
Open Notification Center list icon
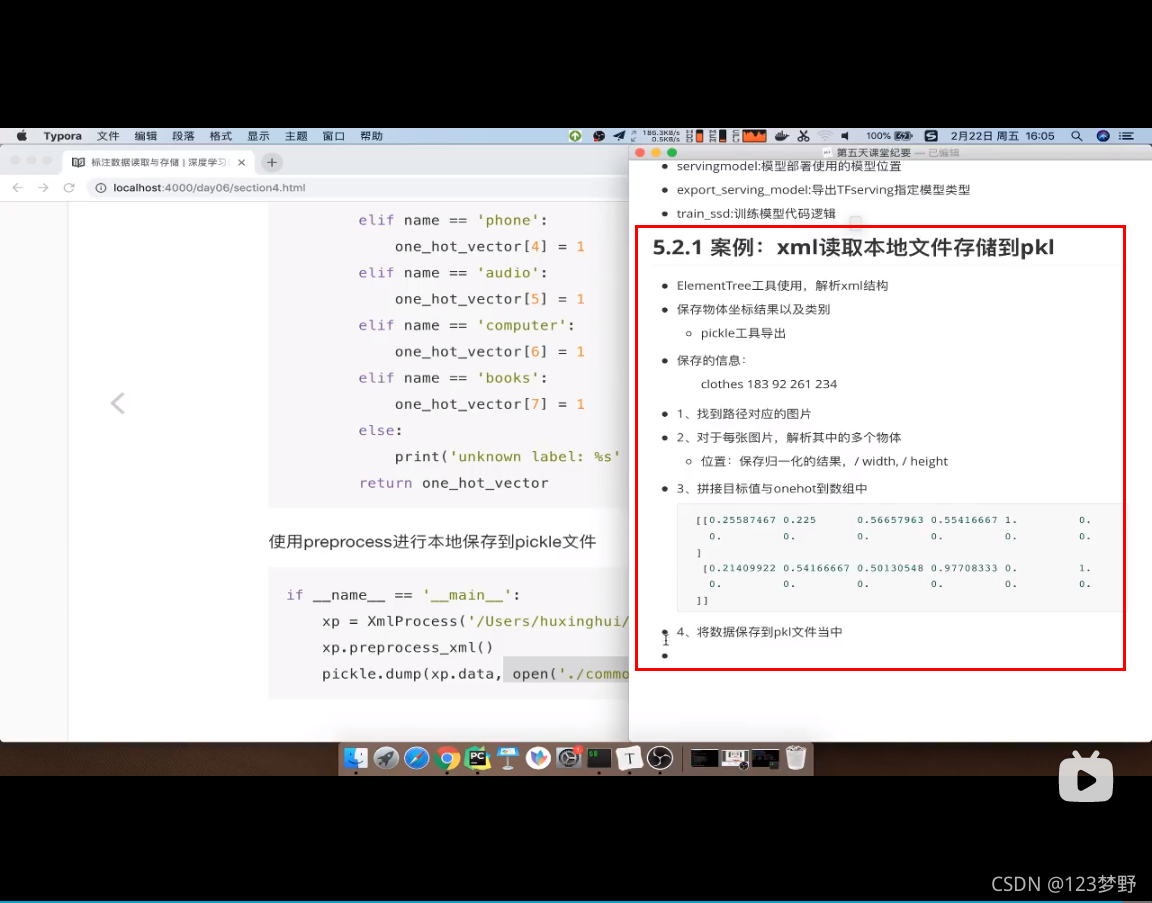tap(1126, 136)
